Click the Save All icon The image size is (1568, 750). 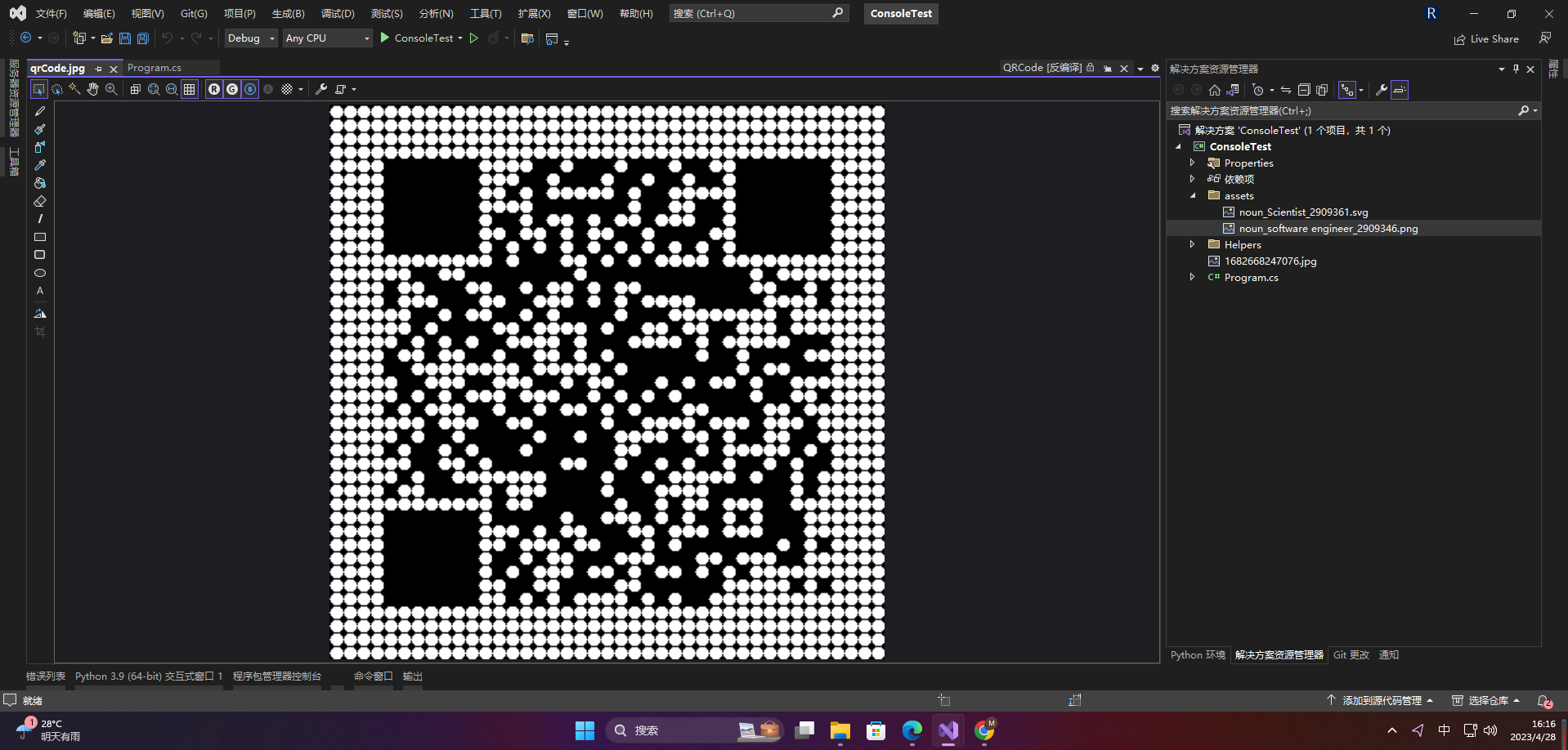click(x=143, y=38)
